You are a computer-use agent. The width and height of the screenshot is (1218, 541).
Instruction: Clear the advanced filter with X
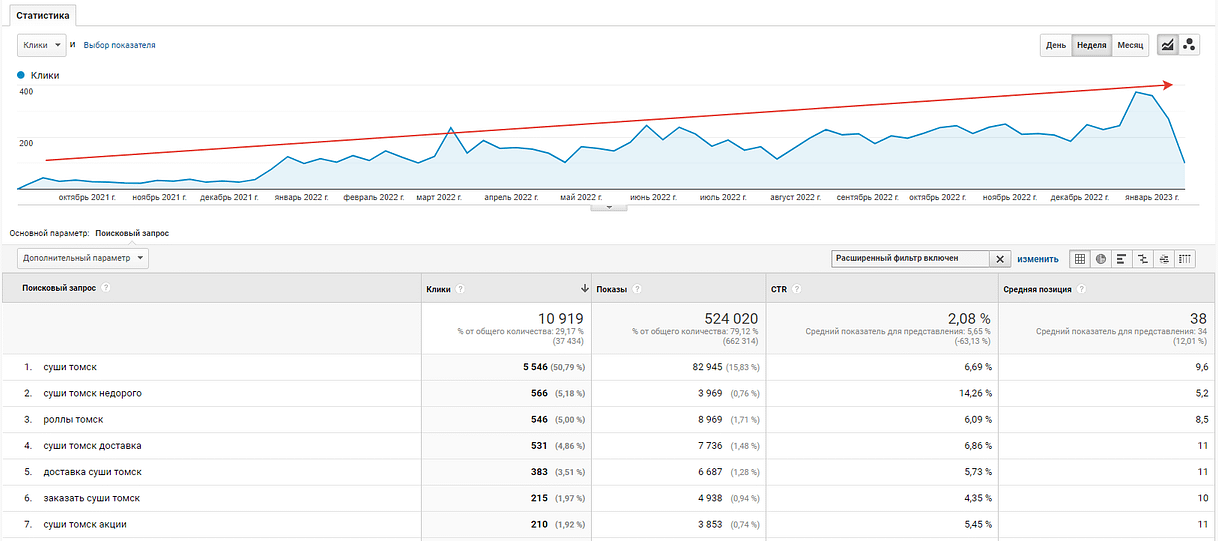point(1000,259)
